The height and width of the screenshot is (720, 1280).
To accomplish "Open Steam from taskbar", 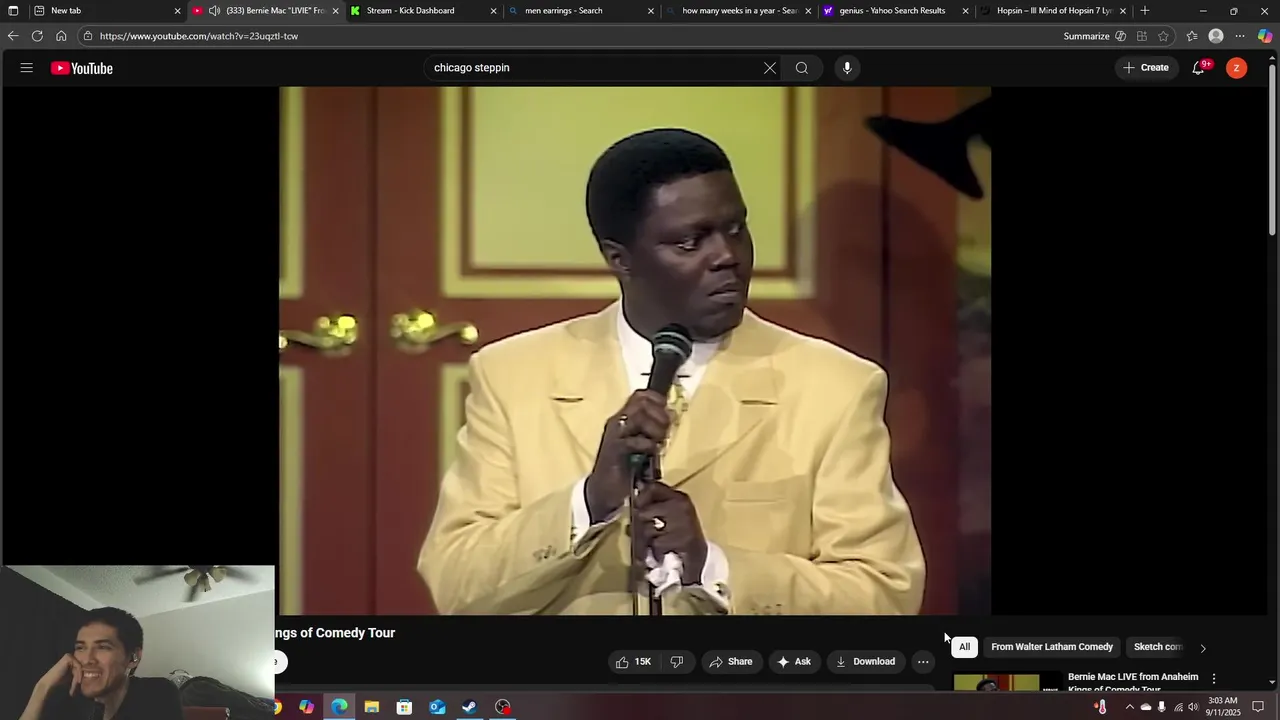I will pos(469,707).
